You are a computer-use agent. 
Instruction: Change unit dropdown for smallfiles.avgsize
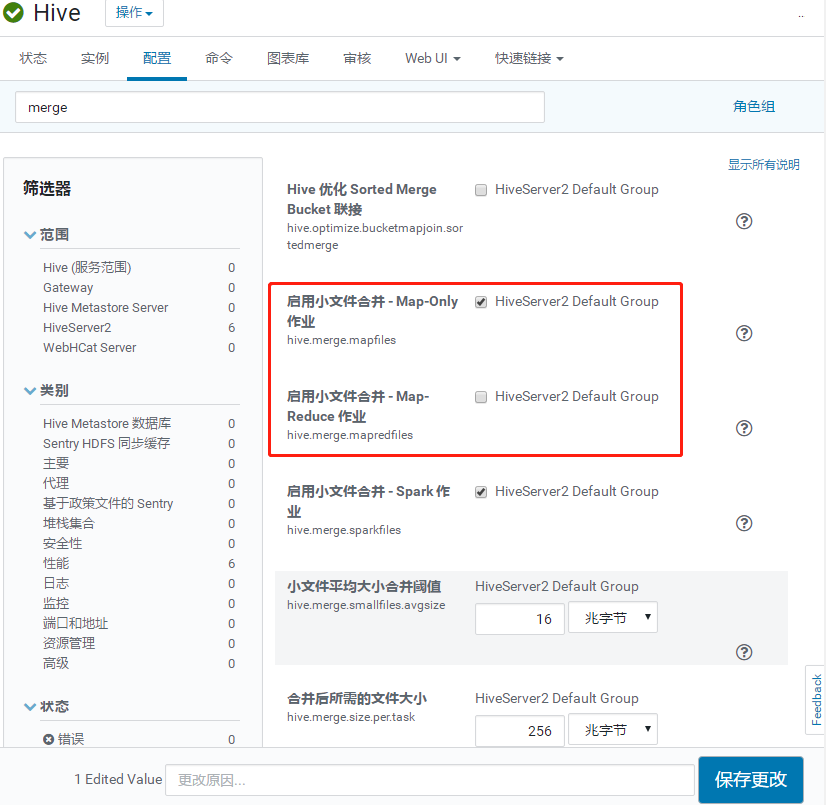[613, 617]
